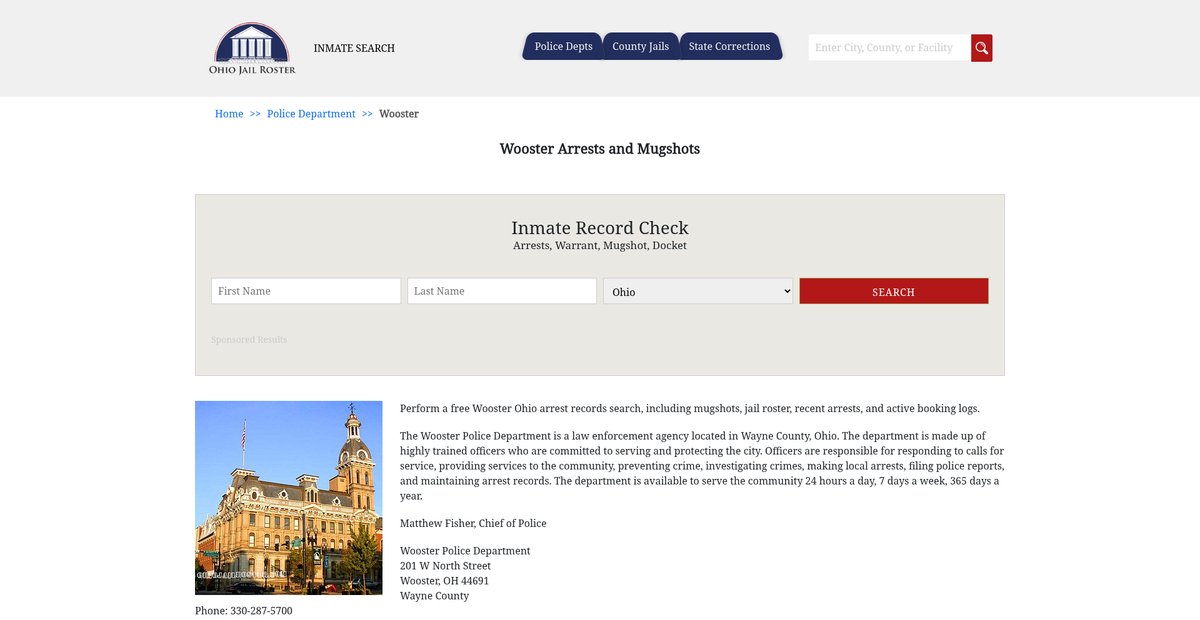
Task: Go to Home via the breadcrumb
Action: tap(229, 114)
